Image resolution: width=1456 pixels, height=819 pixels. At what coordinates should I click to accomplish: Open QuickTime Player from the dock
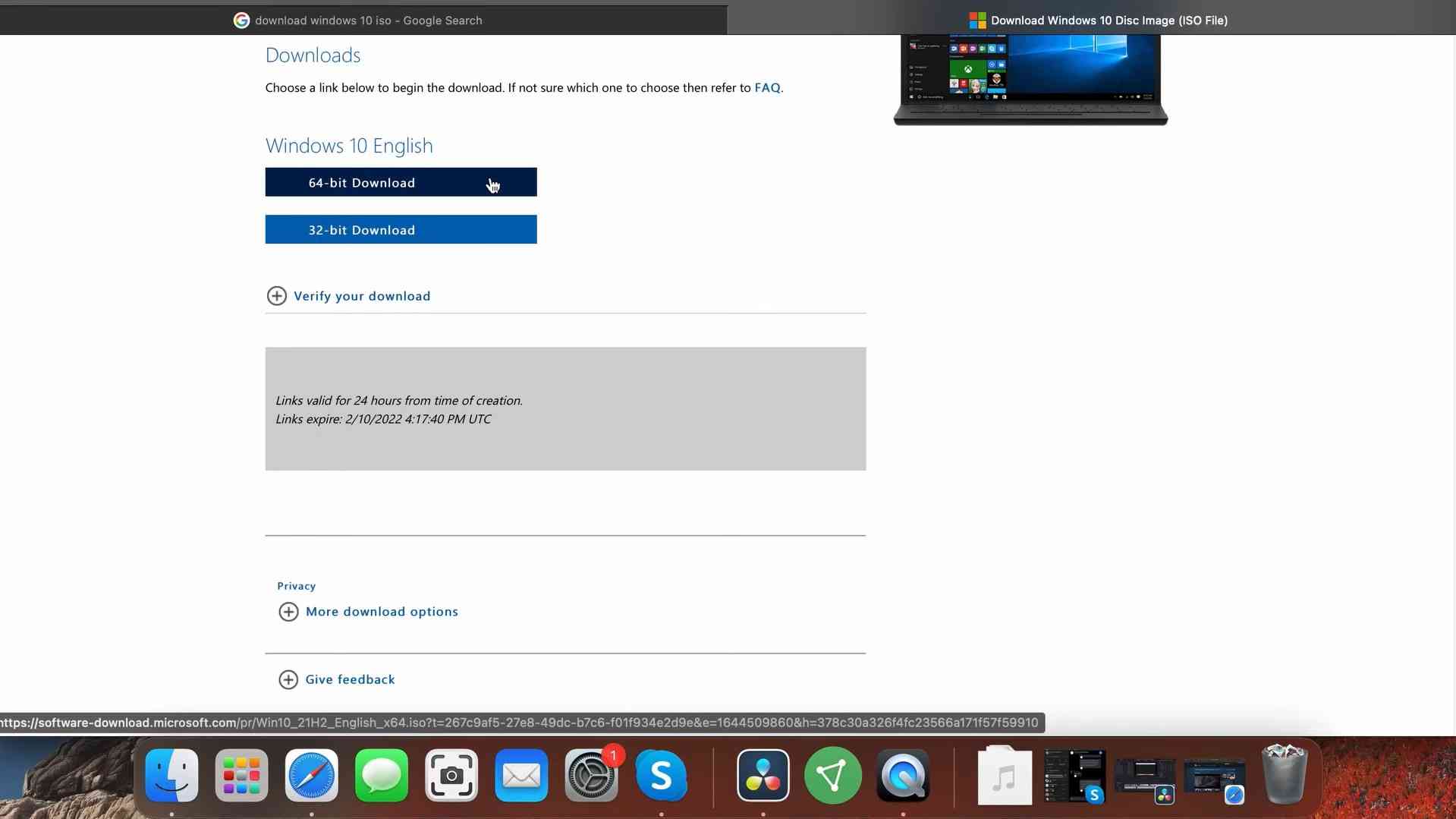coord(903,776)
